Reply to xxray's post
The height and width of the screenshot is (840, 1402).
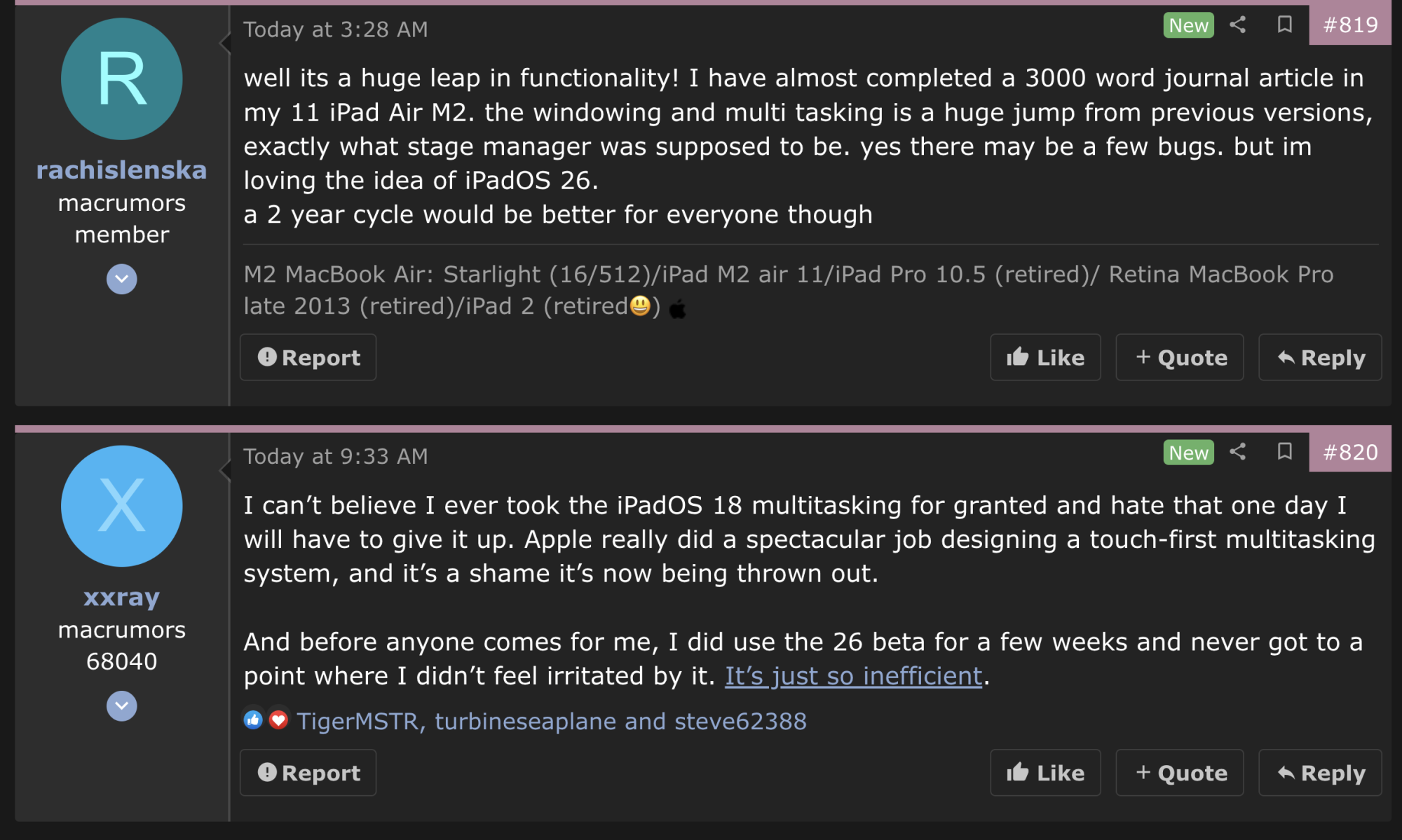coord(1320,773)
